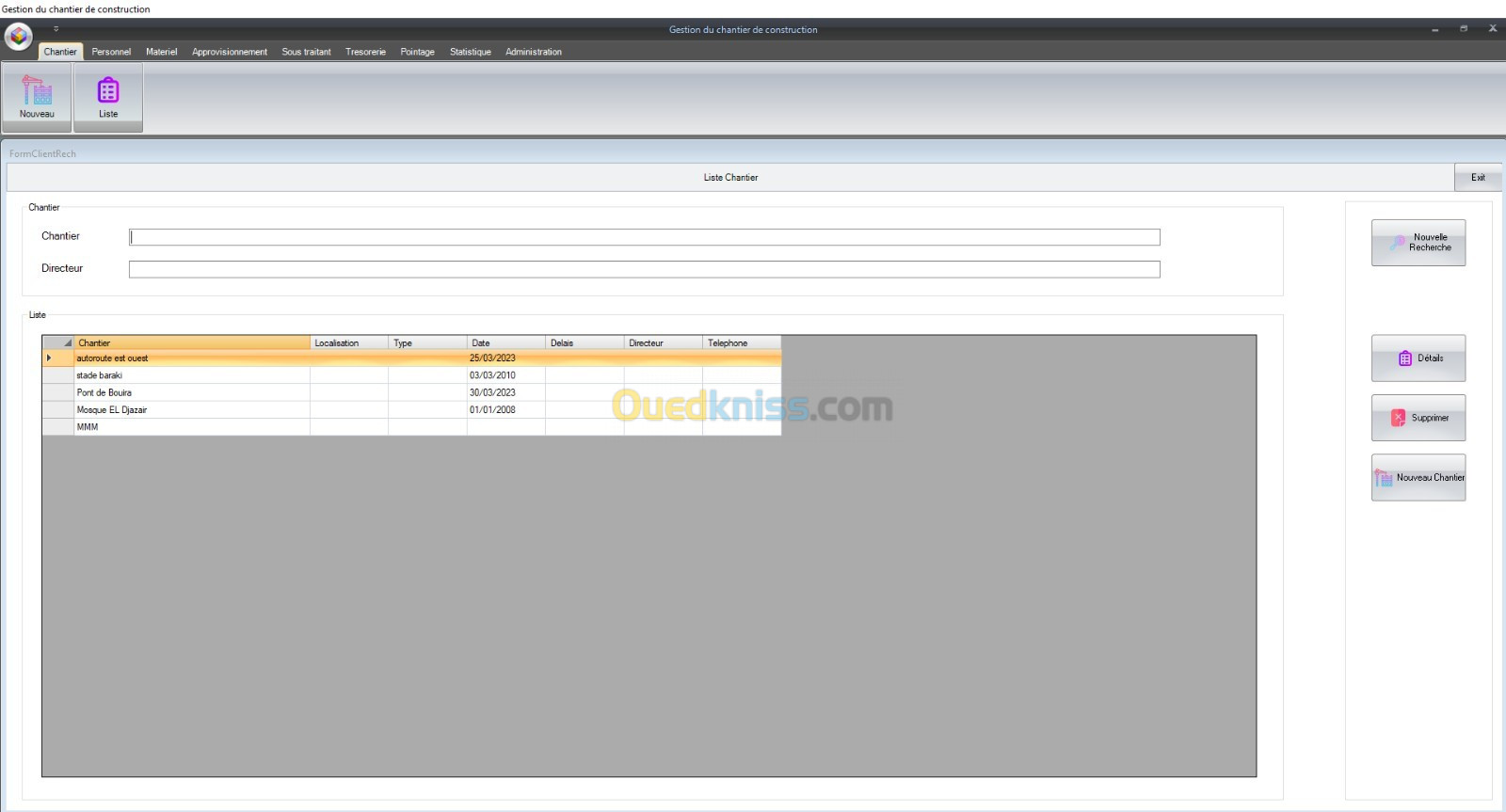1506x812 pixels.
Task: Switch to the Chantier ribbon tab
Action: click(60, 52)
